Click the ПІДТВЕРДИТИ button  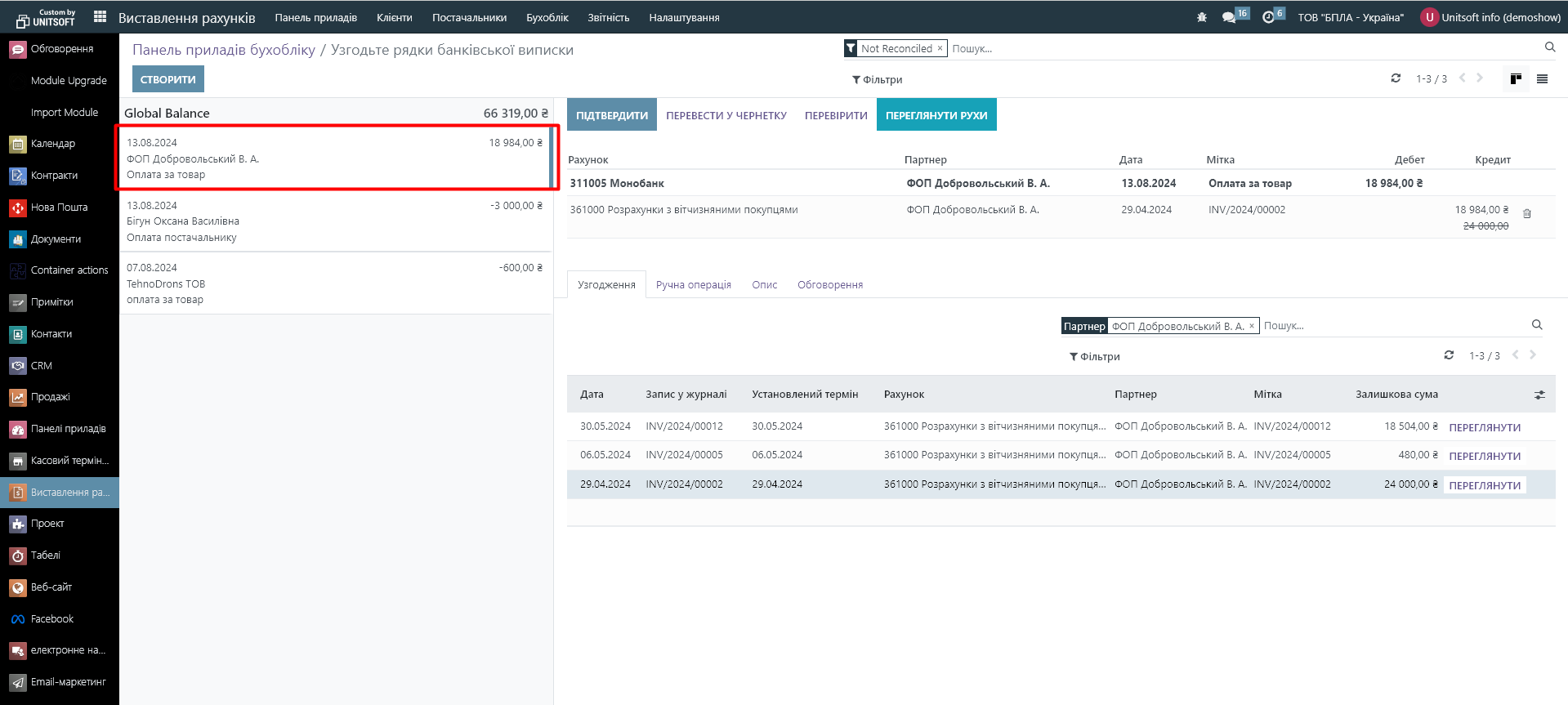click(611, 115)
